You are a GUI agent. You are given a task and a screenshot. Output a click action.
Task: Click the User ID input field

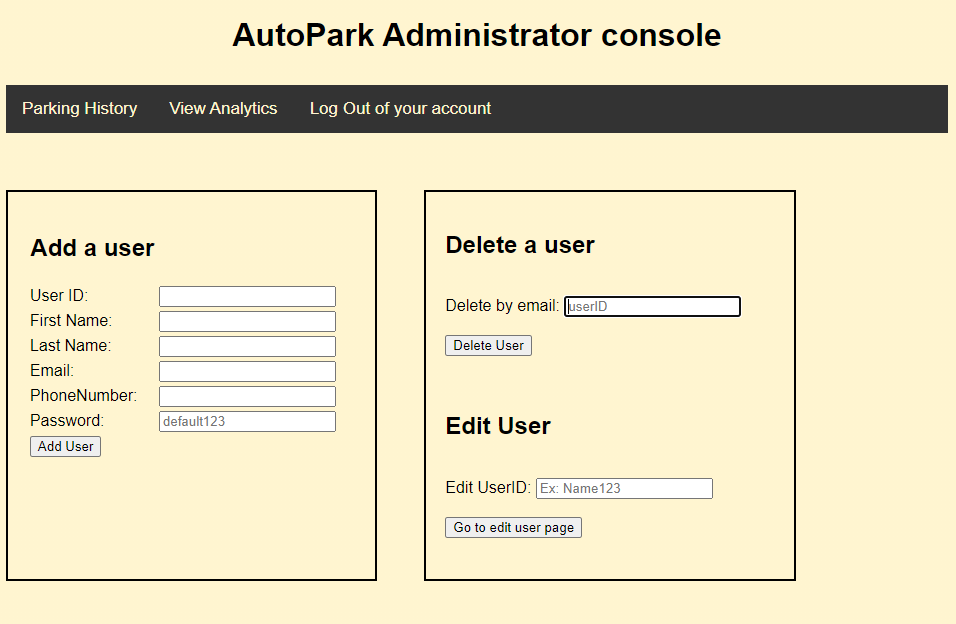pos(247,296)
